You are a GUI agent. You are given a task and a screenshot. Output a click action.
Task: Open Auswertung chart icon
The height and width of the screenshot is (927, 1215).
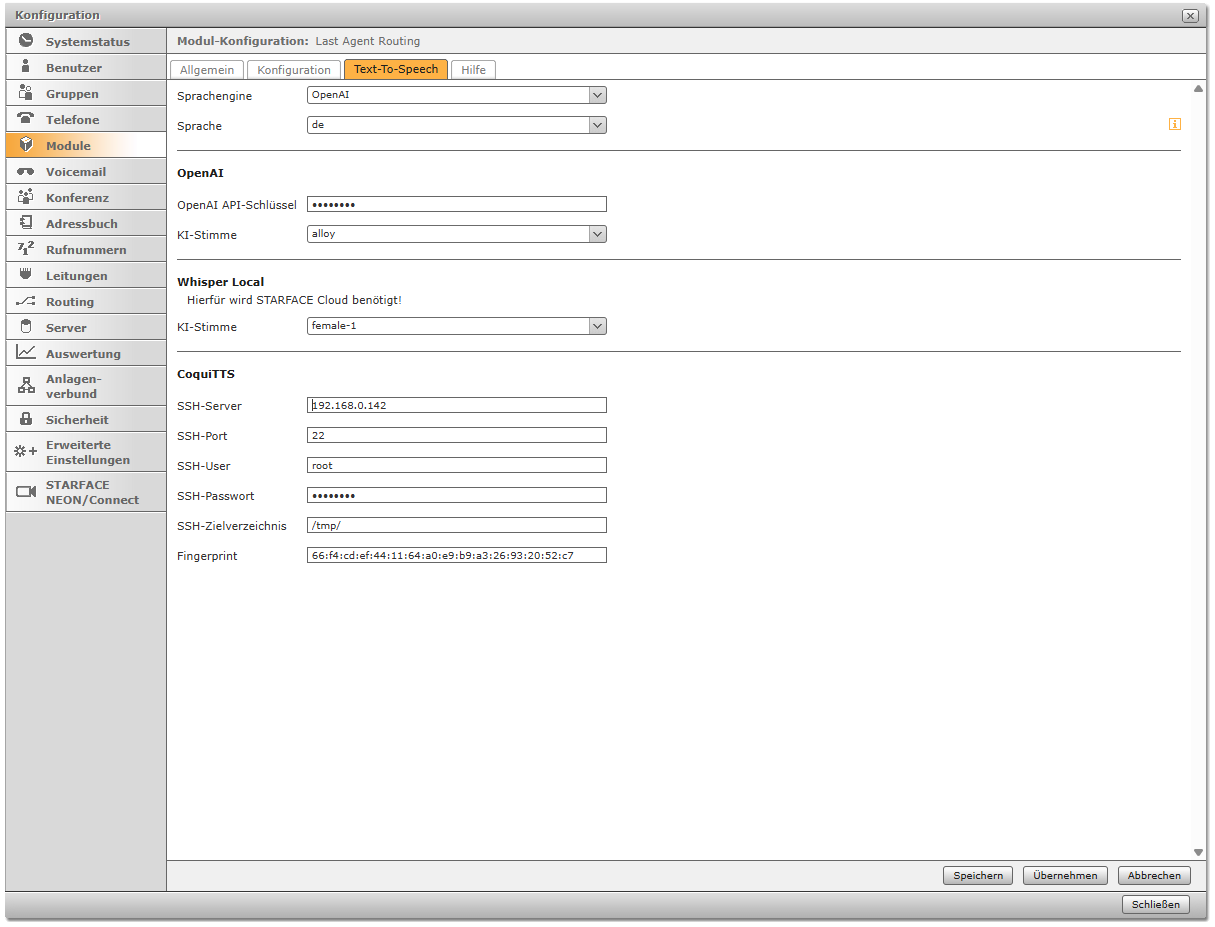pyautogui.click(x=26, y=353)
